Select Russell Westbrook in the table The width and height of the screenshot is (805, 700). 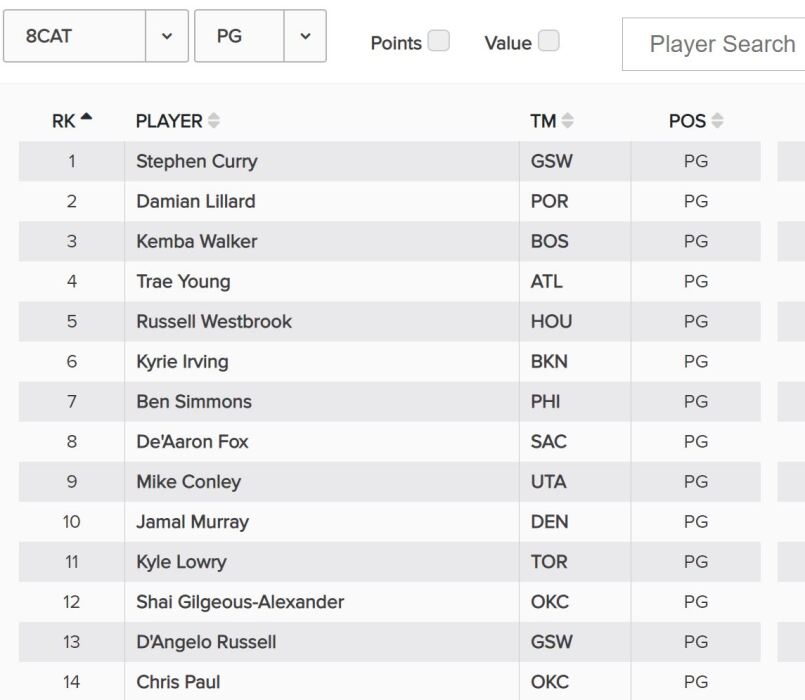click(211, 321)
